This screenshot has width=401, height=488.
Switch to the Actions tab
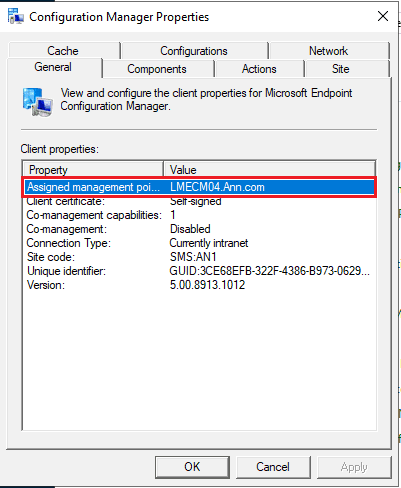tap(259, 69)
